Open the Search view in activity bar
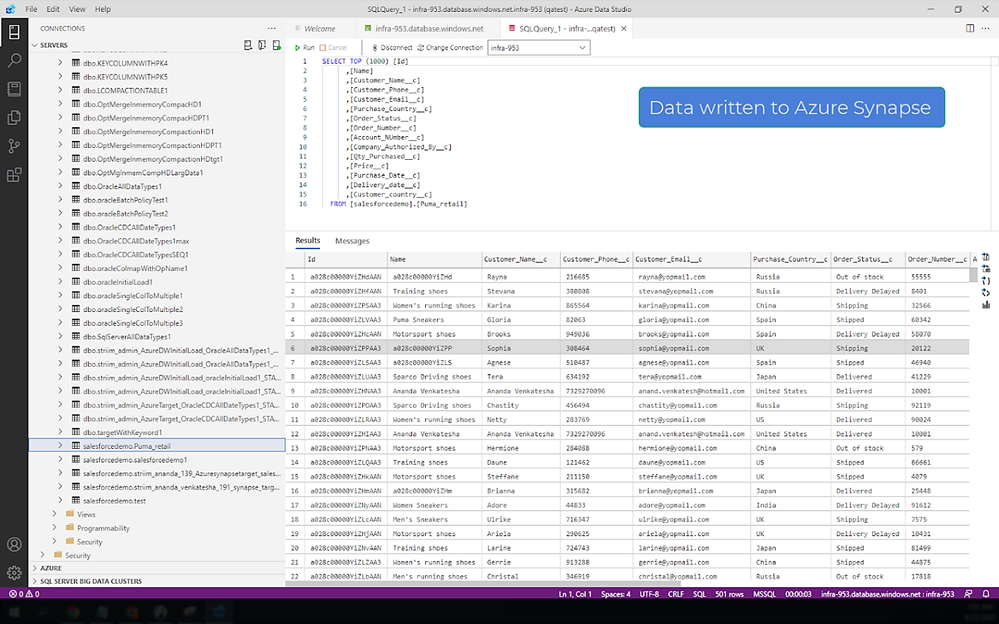The width and height of the screenshot is (999, 624). click(x=14, y=61)
